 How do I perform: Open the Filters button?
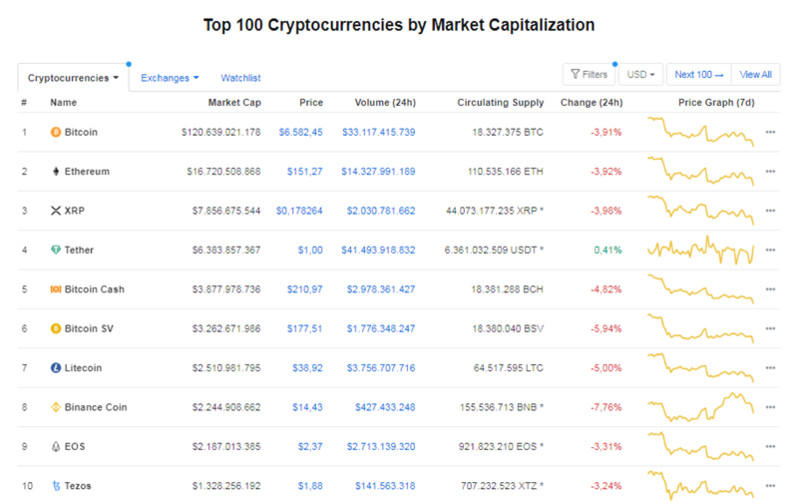coord(588,74)
